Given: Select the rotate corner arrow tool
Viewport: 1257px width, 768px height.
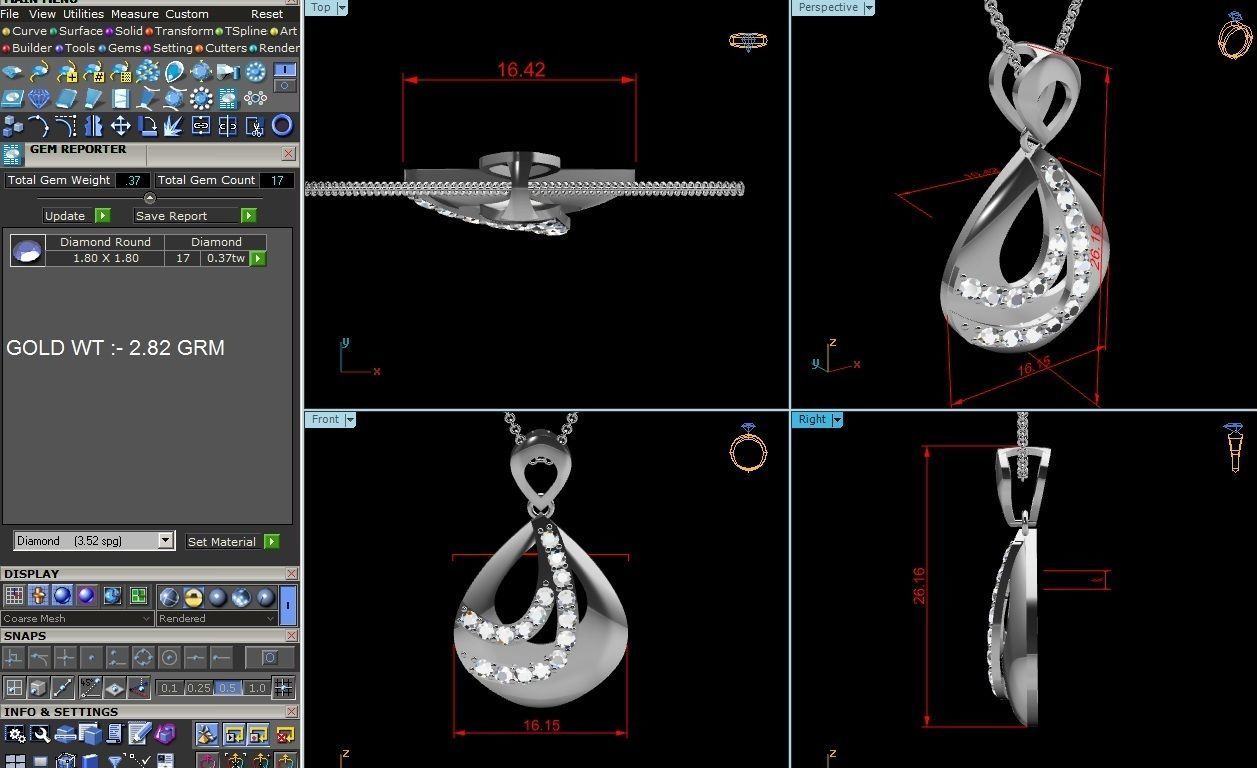Looking at the screenshot, I should (x=147, y=125).
